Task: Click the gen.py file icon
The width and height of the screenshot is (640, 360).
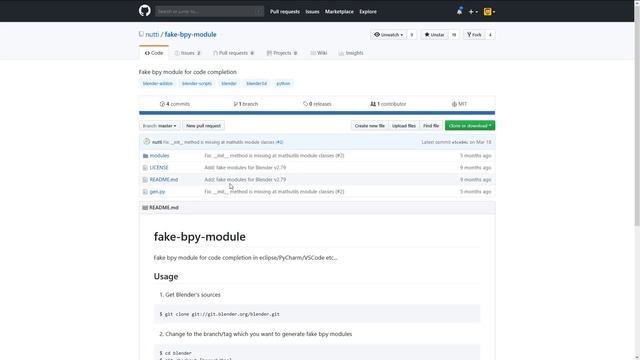Action: tap(145, 191)
